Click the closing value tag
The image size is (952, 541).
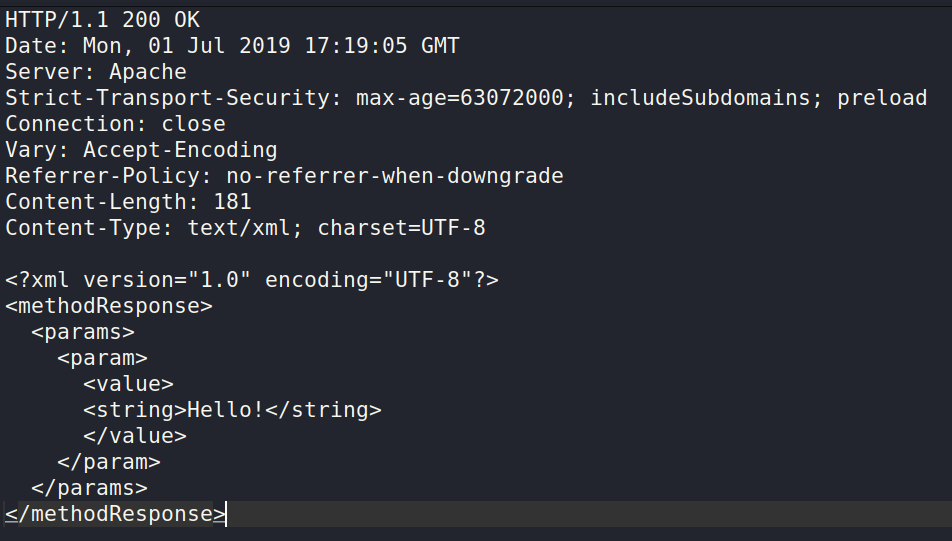click(135, 436)
